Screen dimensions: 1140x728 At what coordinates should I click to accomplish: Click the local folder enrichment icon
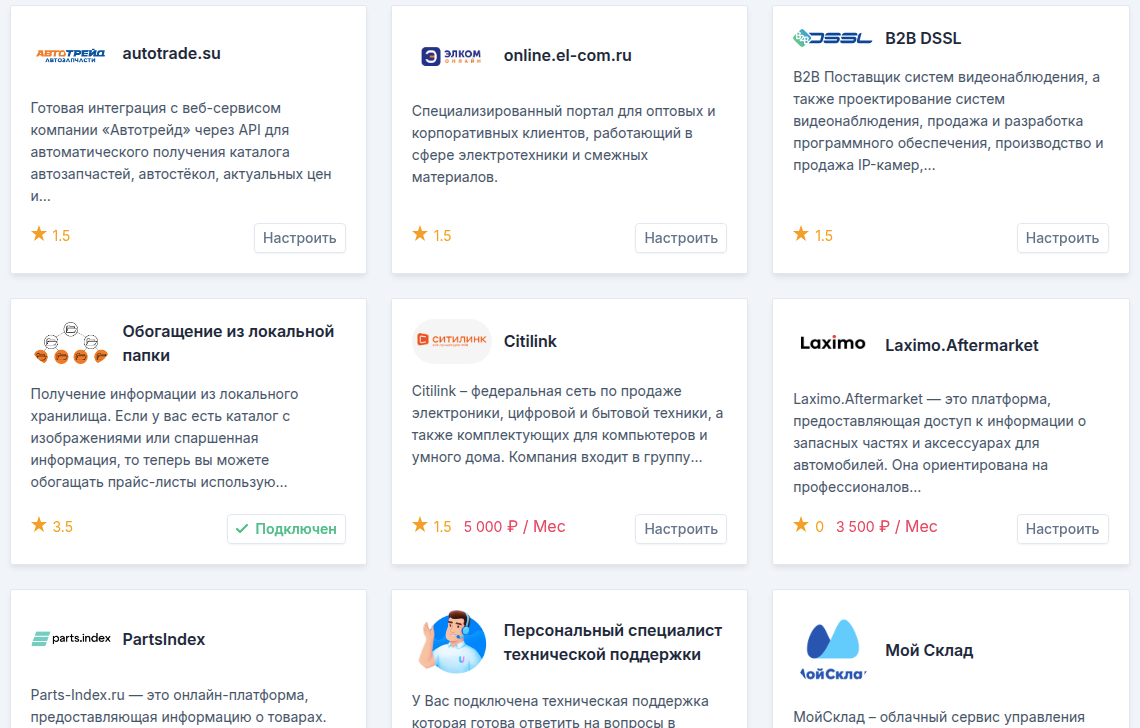pos(71,343)
